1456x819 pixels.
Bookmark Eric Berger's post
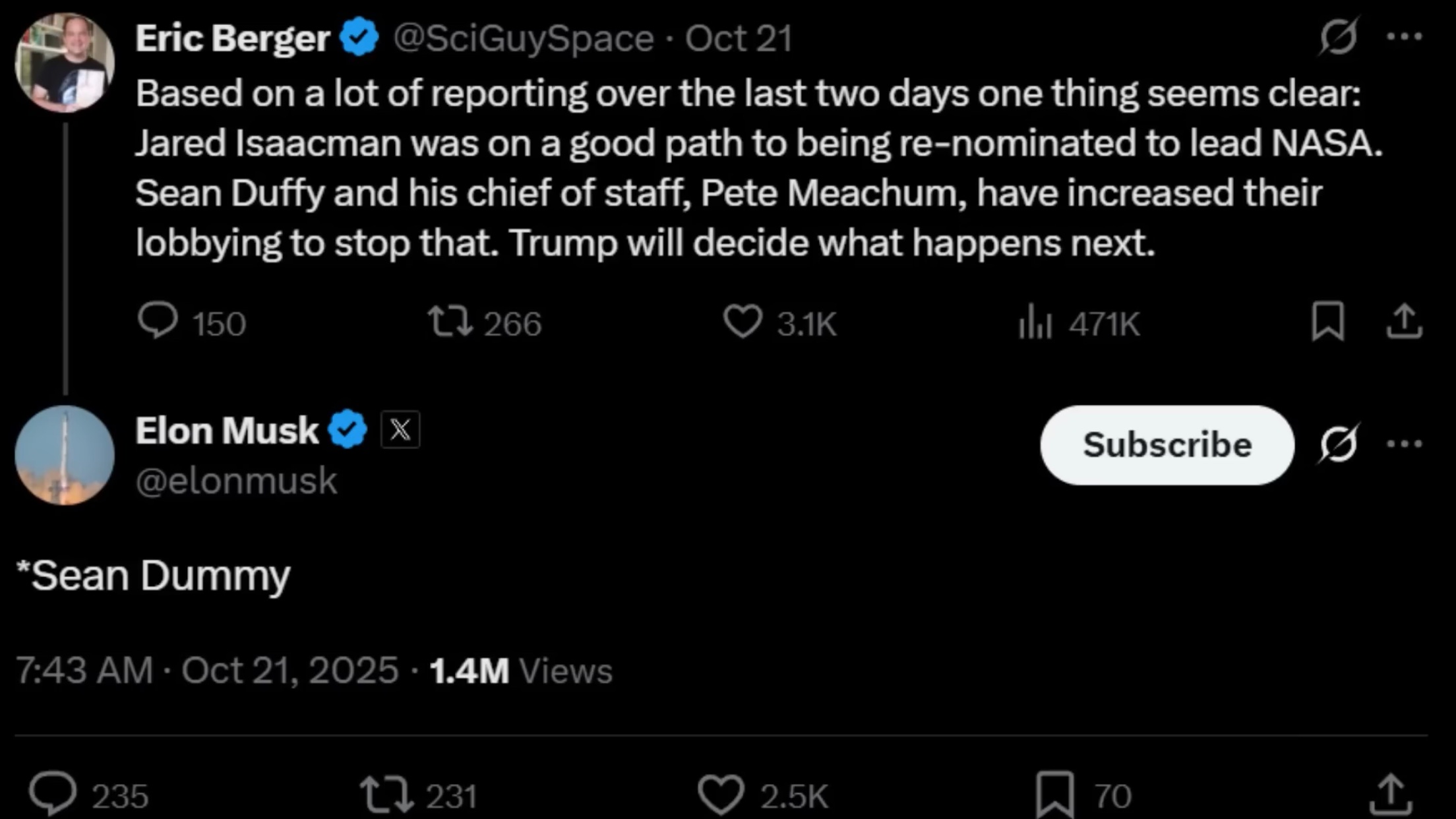coord(1327,321)
